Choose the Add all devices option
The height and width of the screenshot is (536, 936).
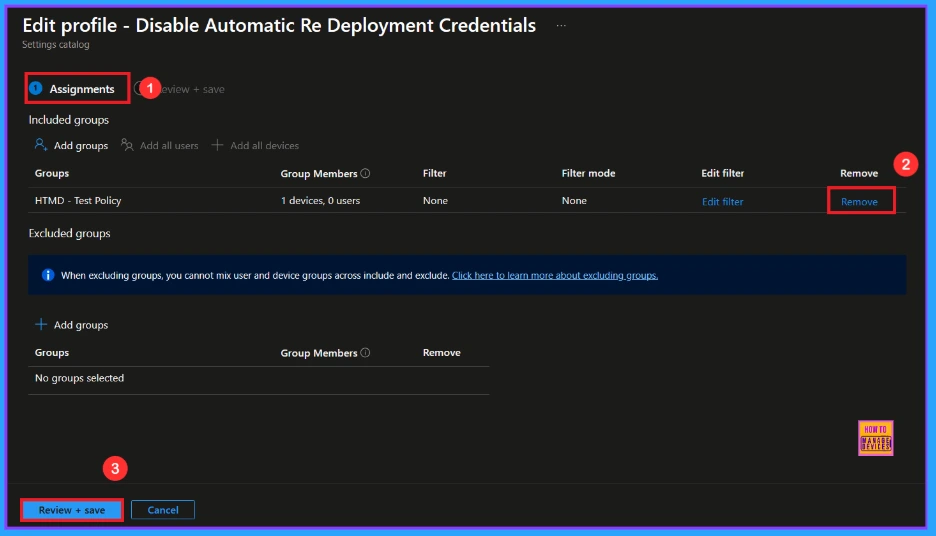[255, 146]
